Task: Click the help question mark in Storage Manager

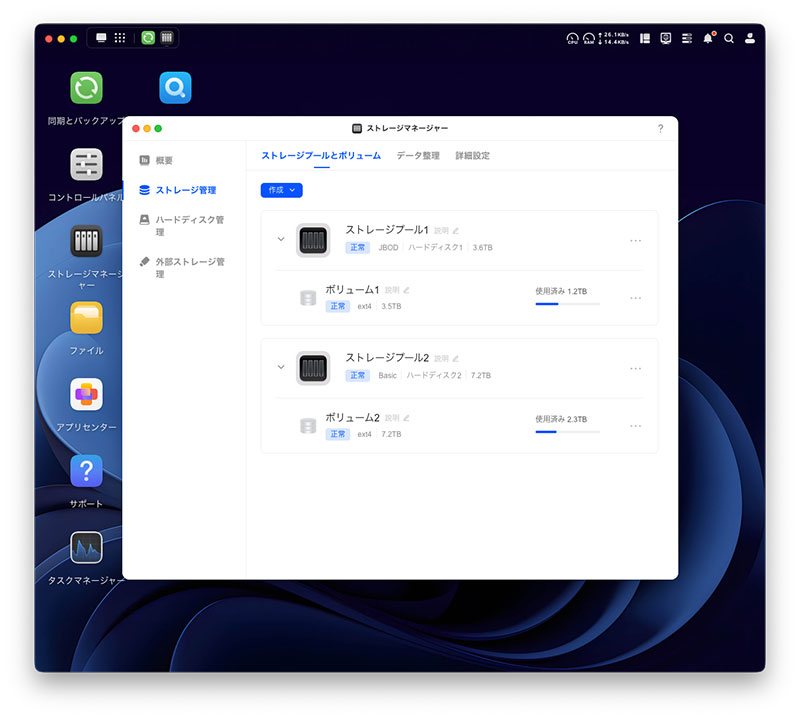Action: coord(660,129)
